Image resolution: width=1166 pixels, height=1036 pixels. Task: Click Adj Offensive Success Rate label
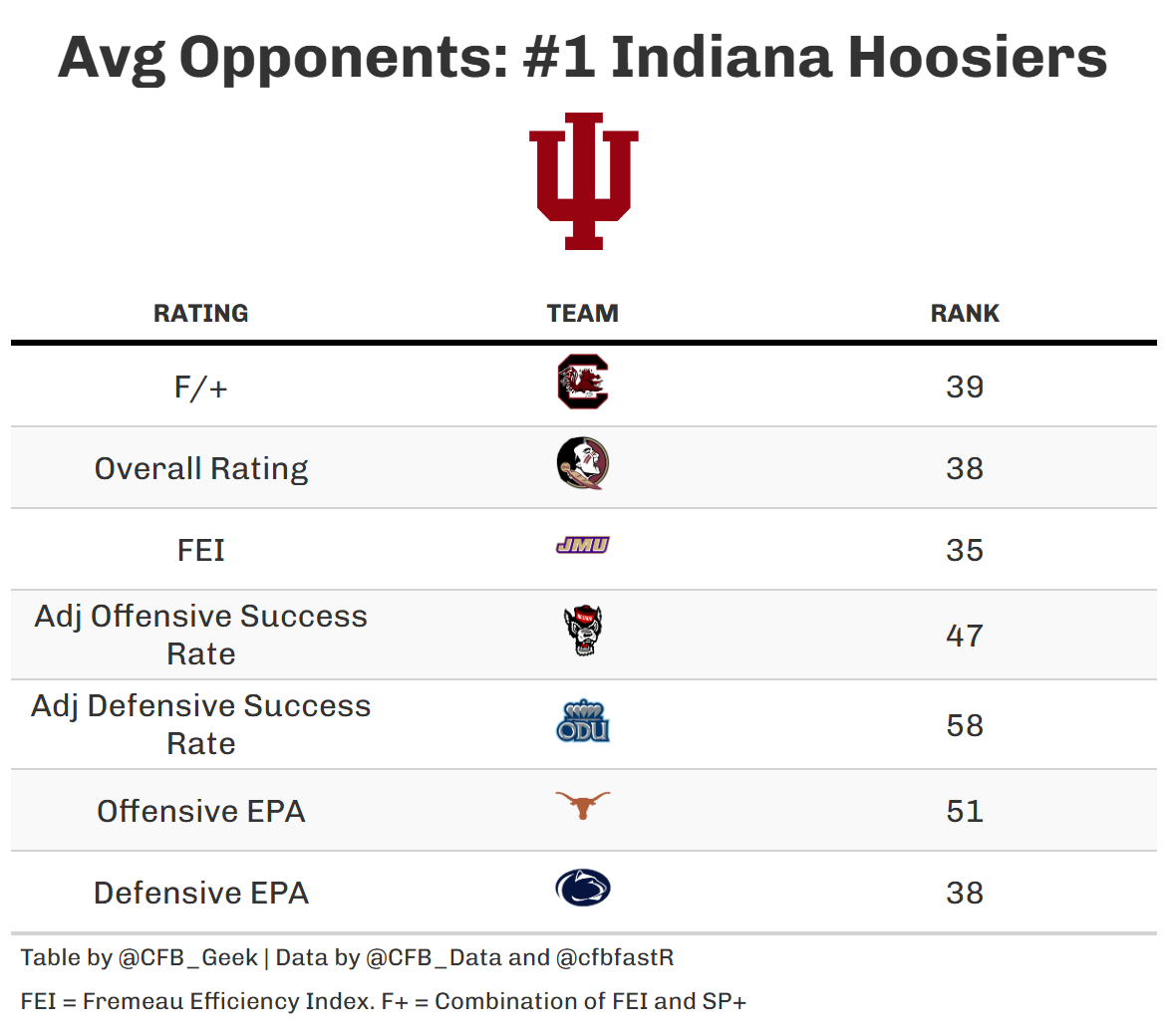tap(200, 635)
